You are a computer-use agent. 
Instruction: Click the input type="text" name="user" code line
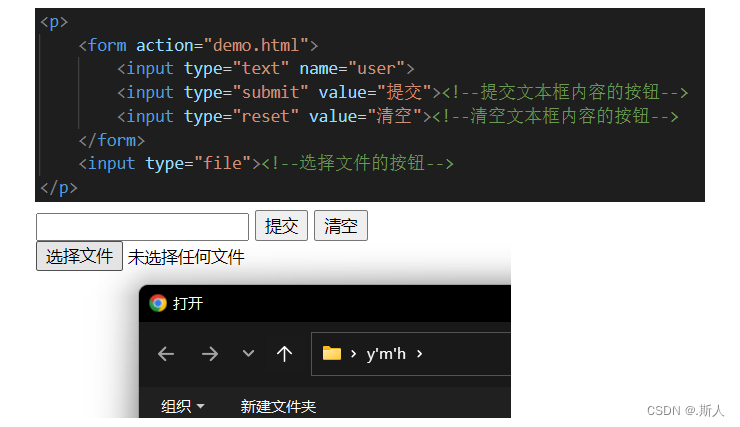(x=266, y=69)
